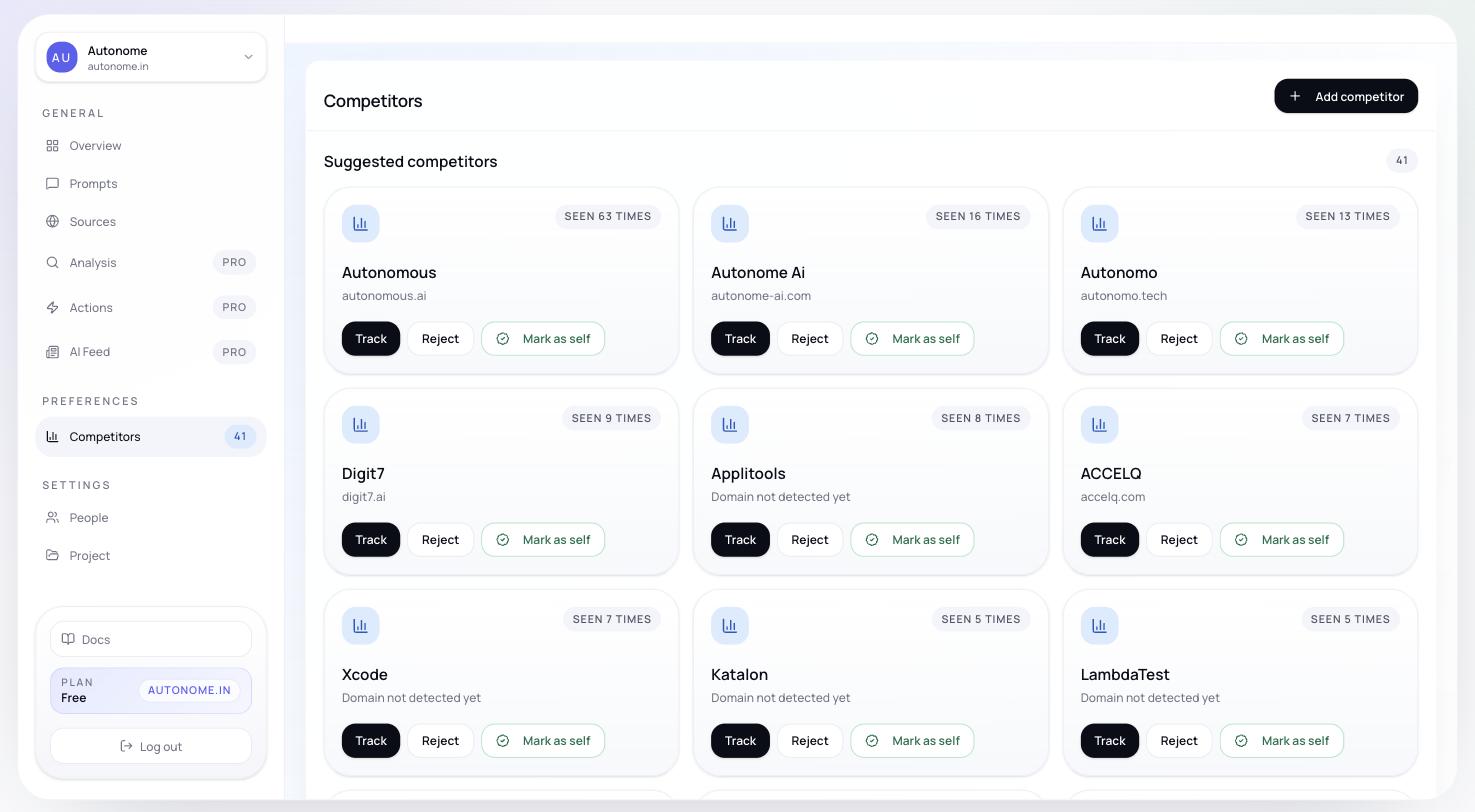
Task: Click the chart icon on the ACCELQ card
Action: pyautogui.click(x=1099, y=425)
